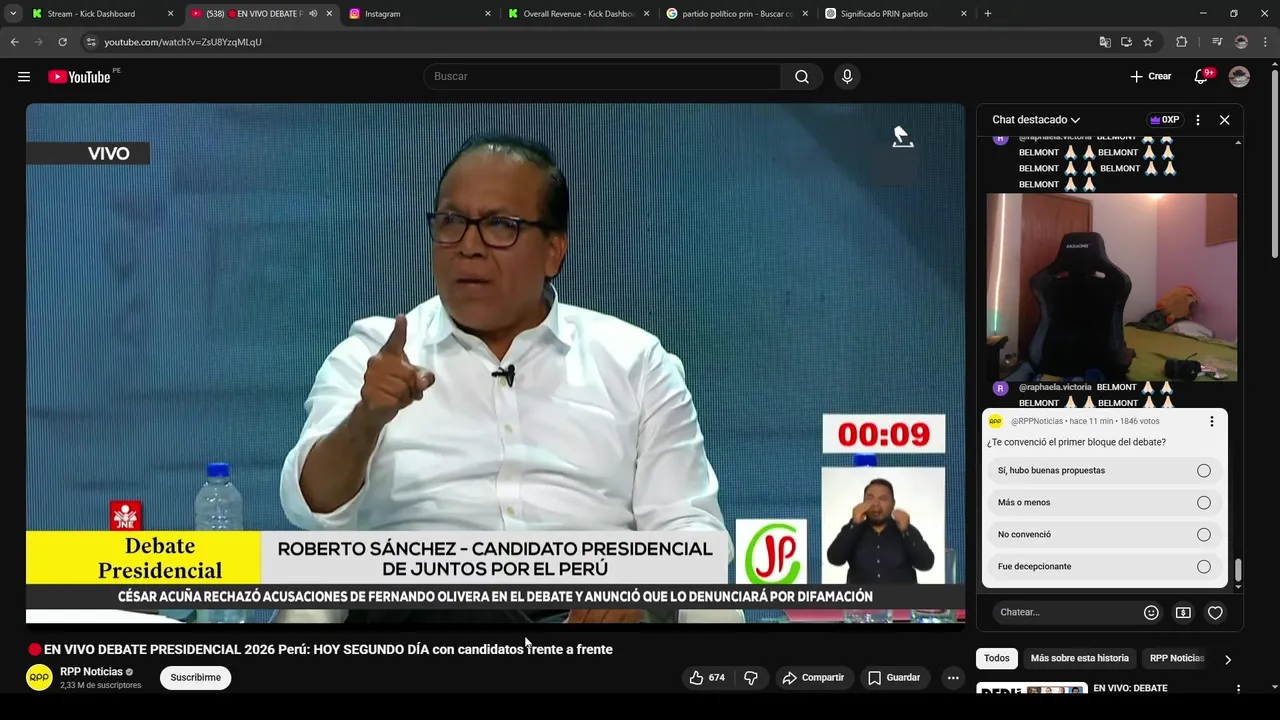Open the browser extensions puzzle icon
This screenshot has height=720, width=1280.
(1181, 42)
